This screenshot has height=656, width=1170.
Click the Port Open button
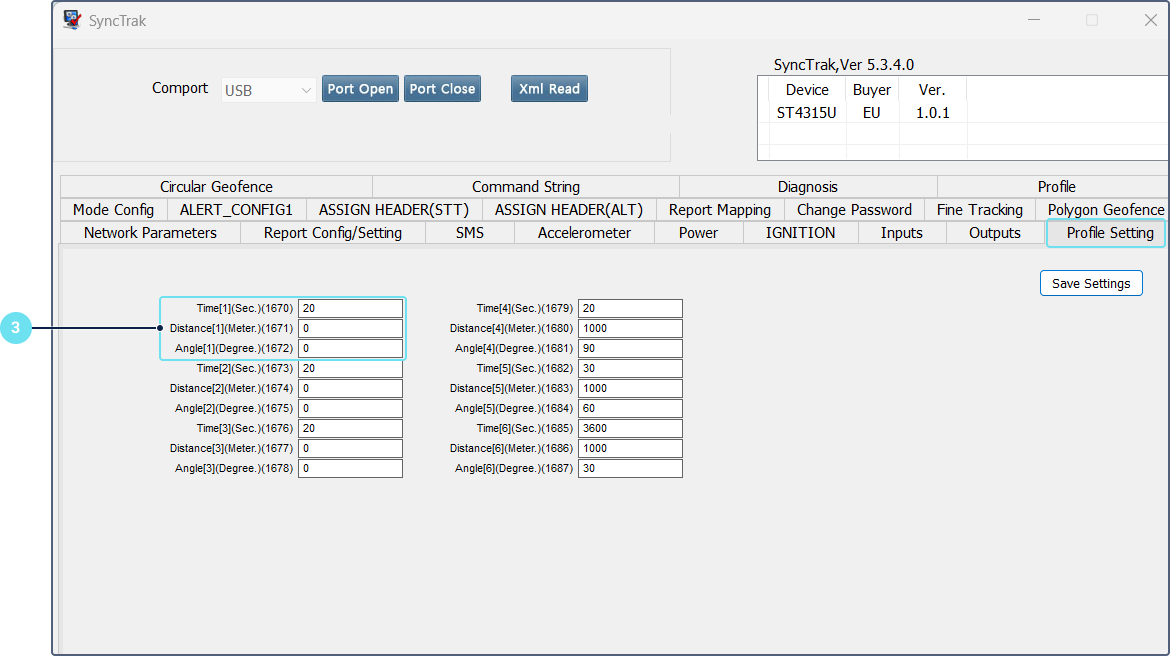(x=360, y=89)
